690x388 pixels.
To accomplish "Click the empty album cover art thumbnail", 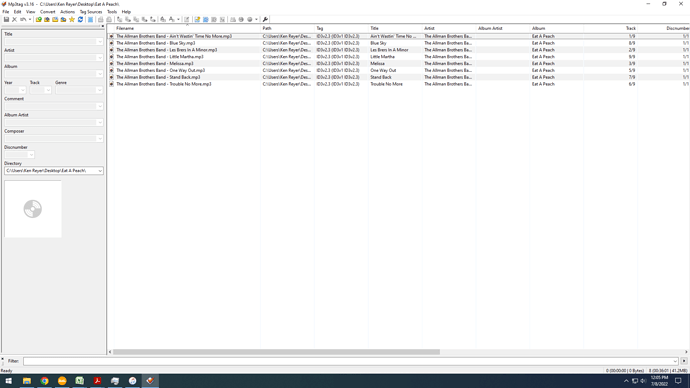I will click(x=33, y=209).
